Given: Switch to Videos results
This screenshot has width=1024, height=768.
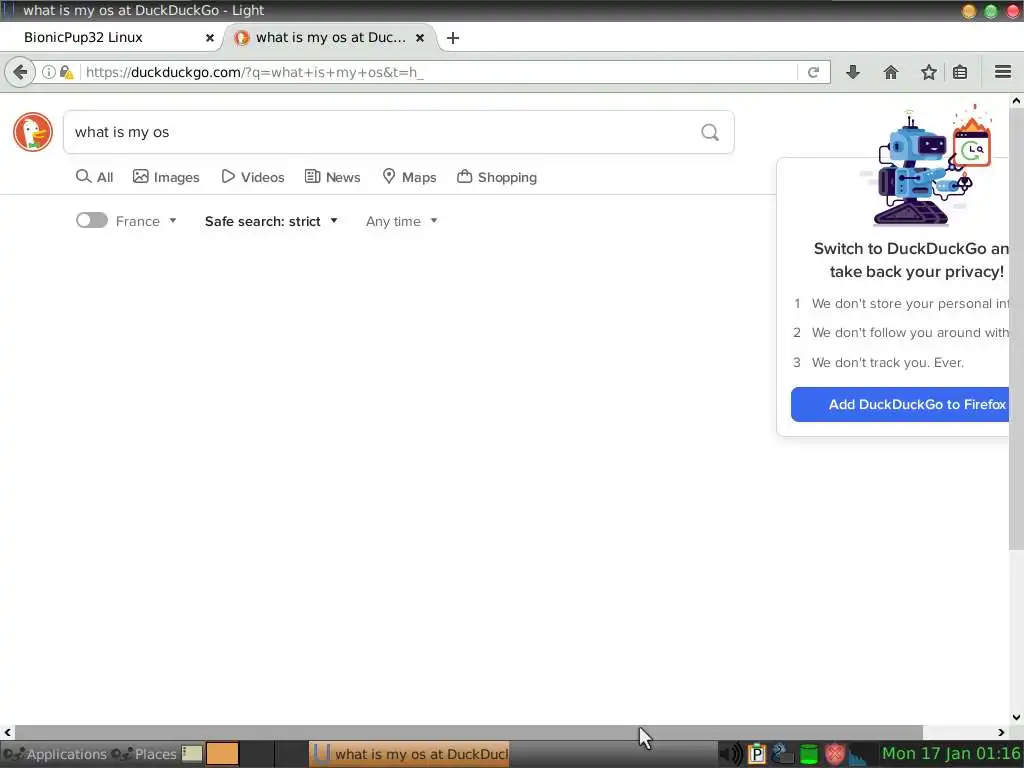Looking at the screenshot, I should pyautogui.click(x=253, y=177).
